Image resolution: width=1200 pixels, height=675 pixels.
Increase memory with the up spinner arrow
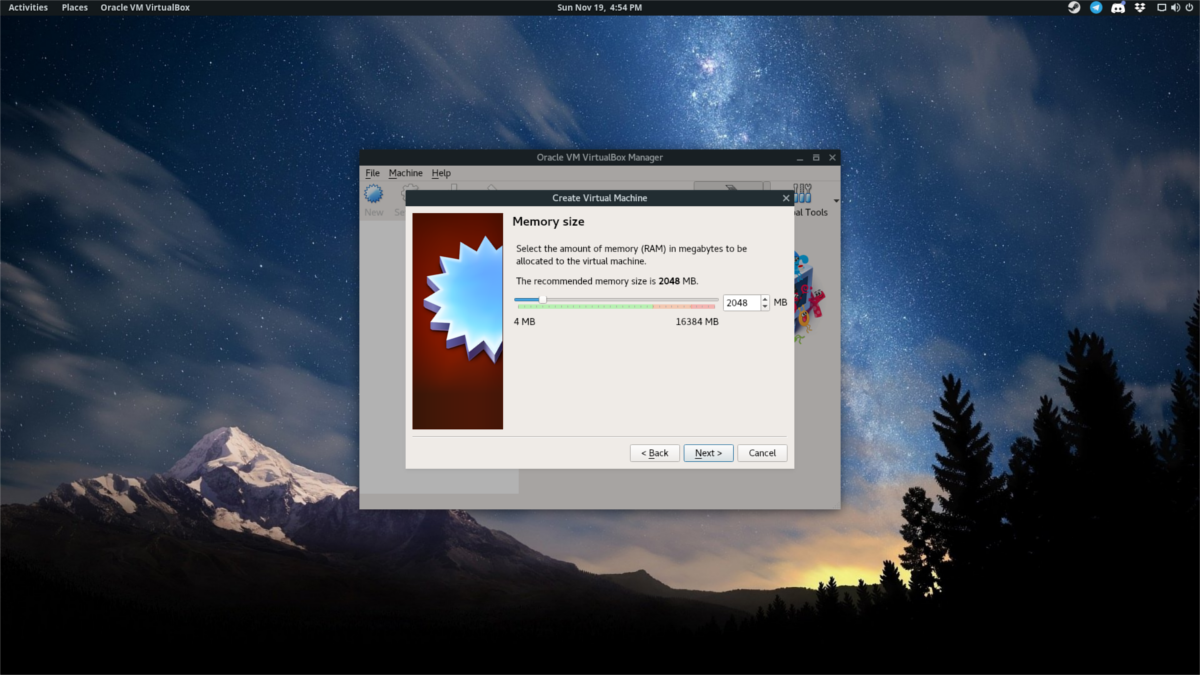[765, 299]
